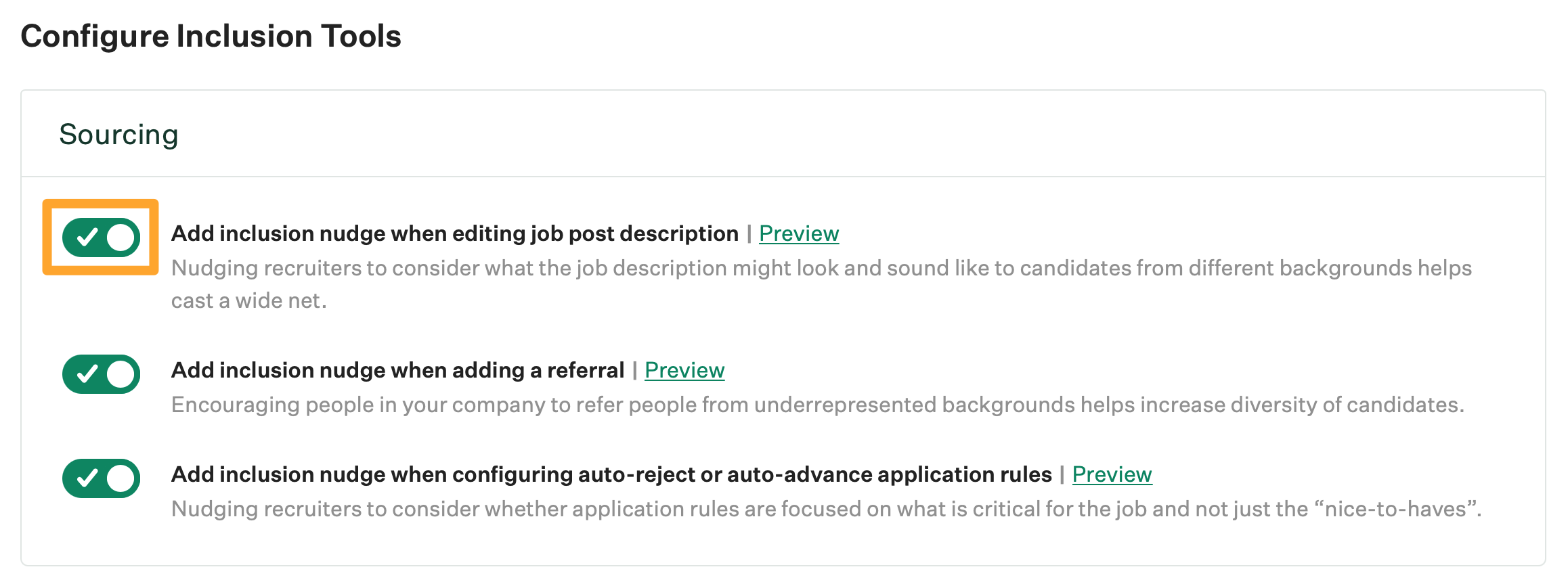Click "Add inclusion nudge when adding a referral" label
Image resolution: width=1568 pixels, height=586 pixels.
397,370
